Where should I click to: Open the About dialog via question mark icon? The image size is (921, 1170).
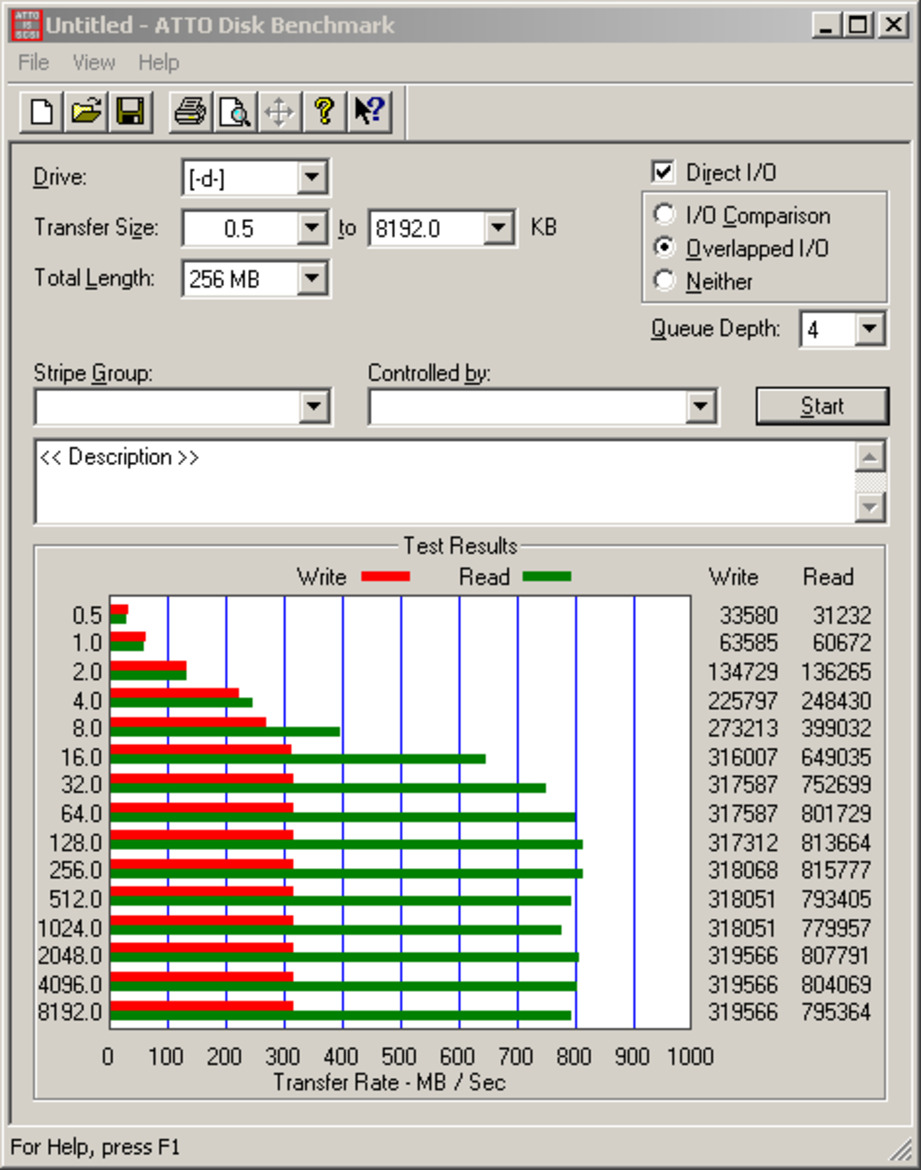tap(322, 112)
